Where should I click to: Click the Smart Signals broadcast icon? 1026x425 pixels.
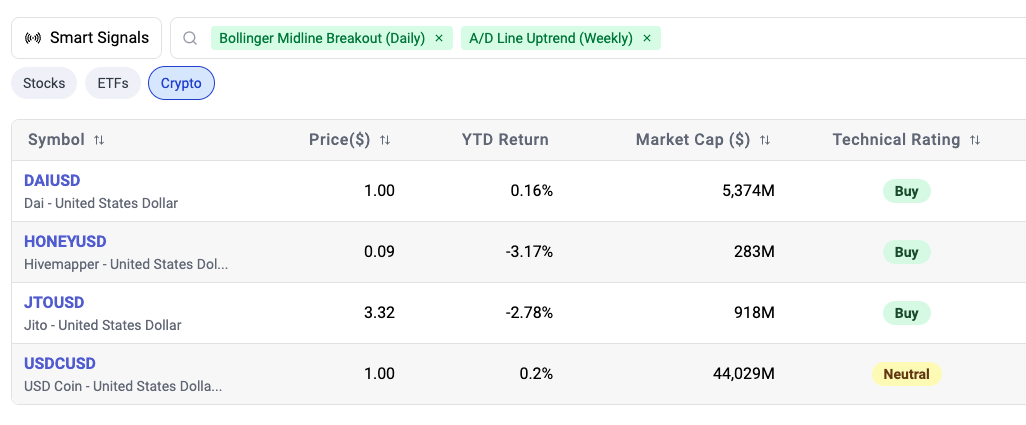point(32,38)
